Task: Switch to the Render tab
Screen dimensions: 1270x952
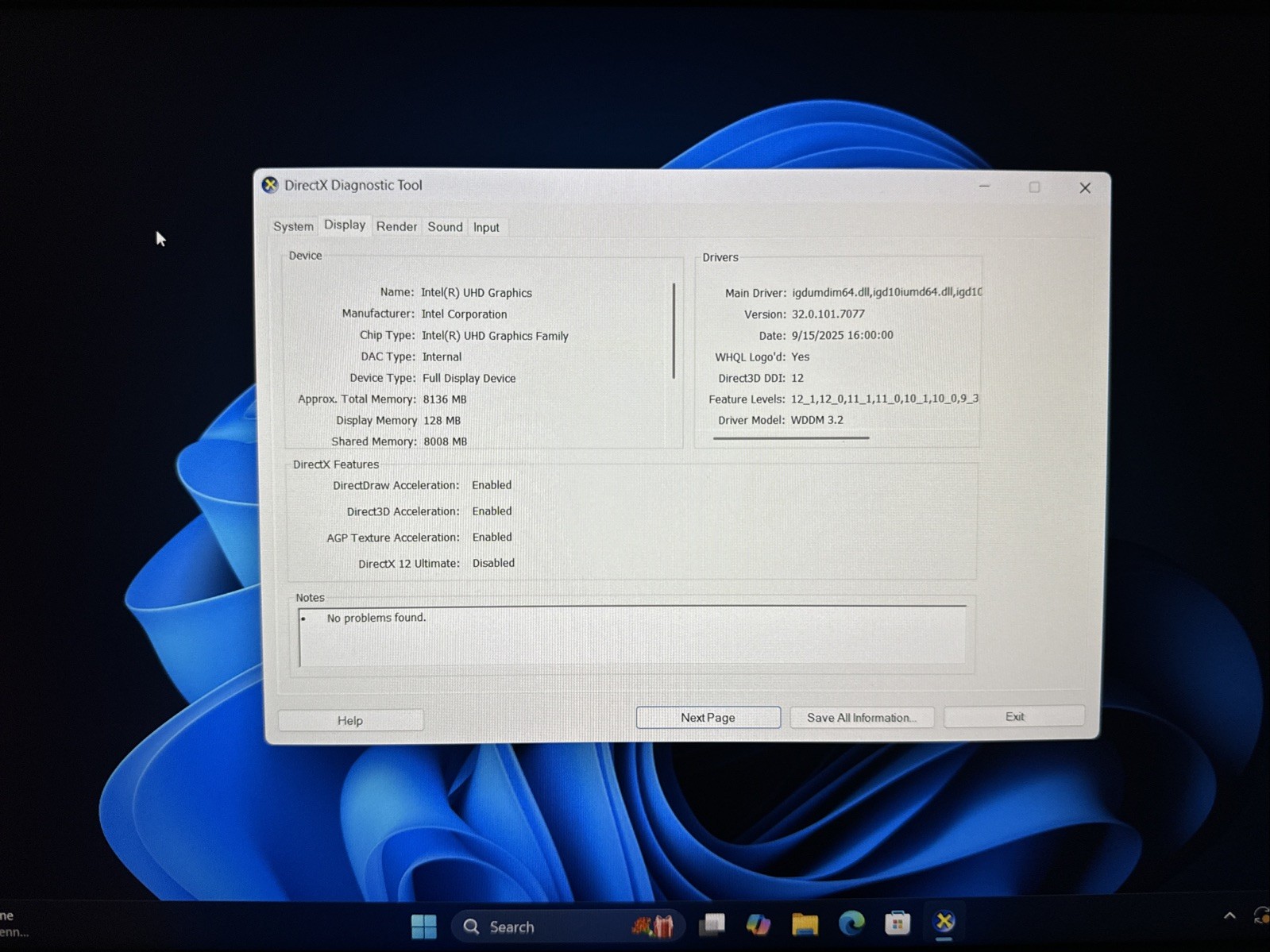Action: point(396,226)
